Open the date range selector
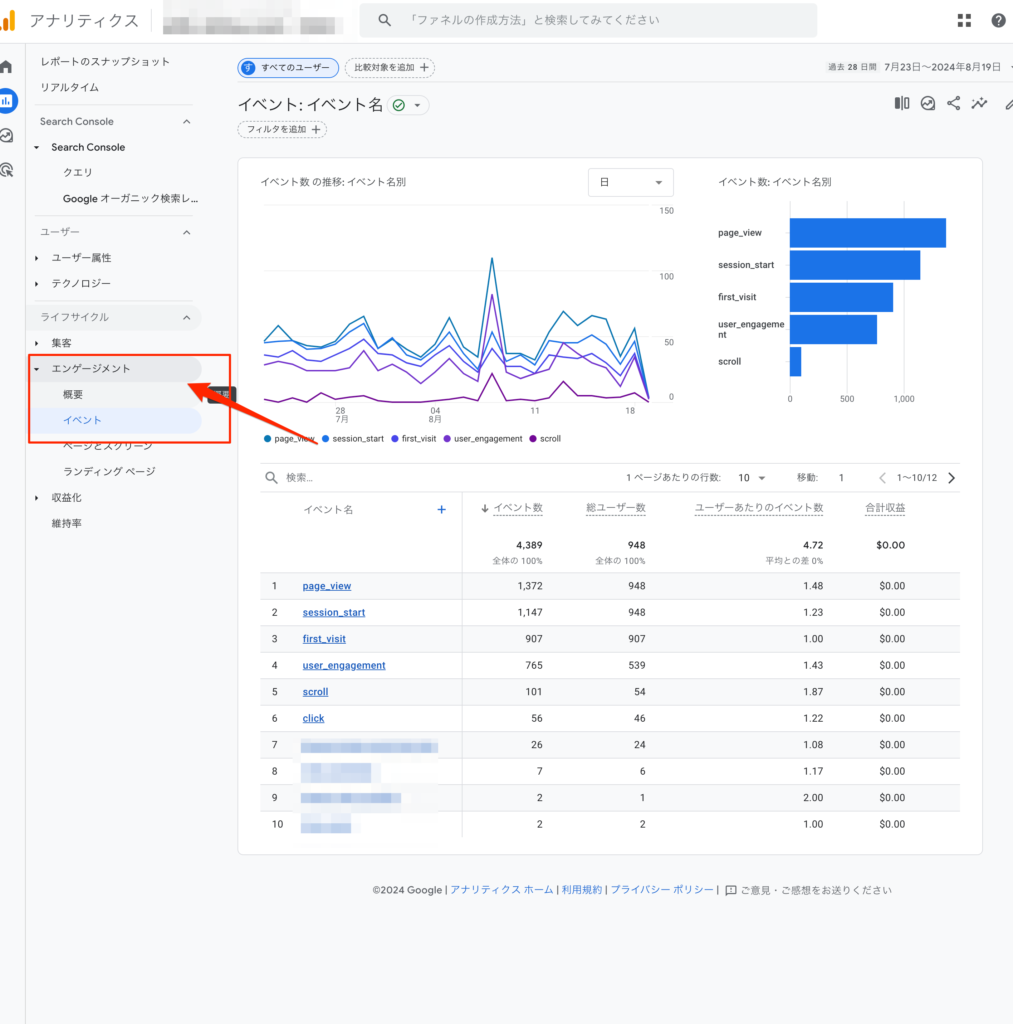Screen dimensions: 1013x1024 pyautogui.click(x=922, y=67)
